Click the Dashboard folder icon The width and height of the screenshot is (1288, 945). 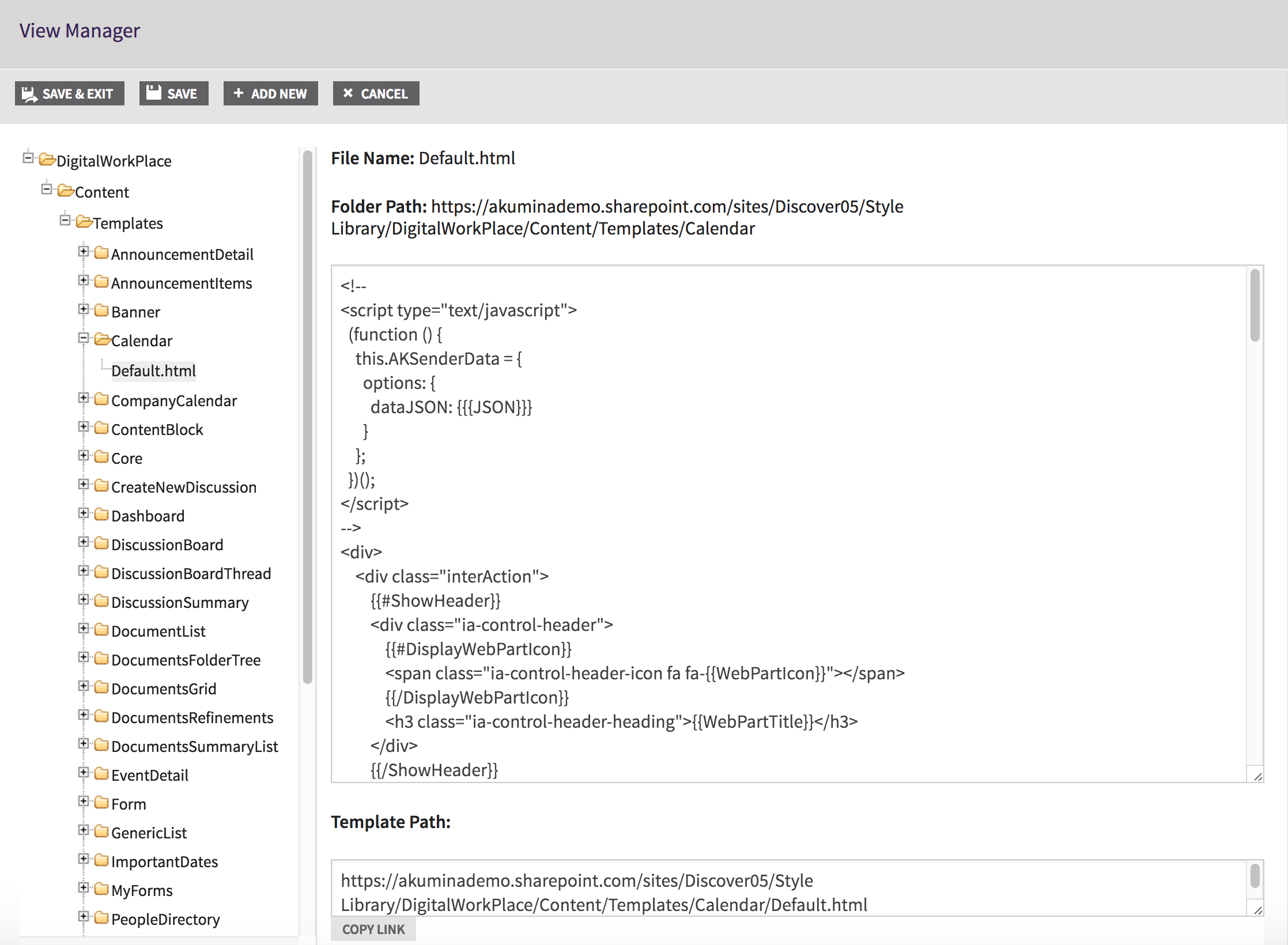click(101, 515)
